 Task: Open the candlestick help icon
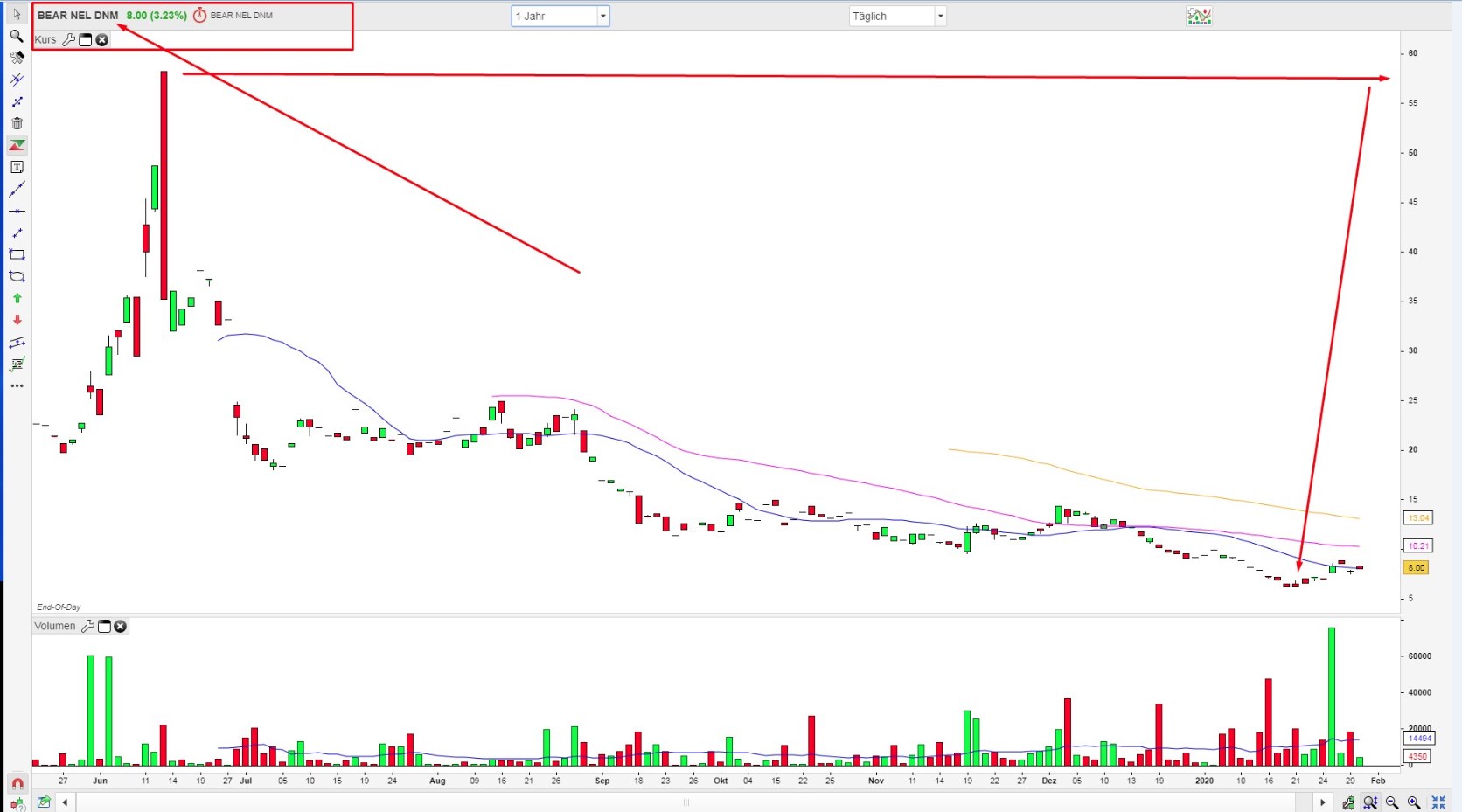tap(17, 804)
